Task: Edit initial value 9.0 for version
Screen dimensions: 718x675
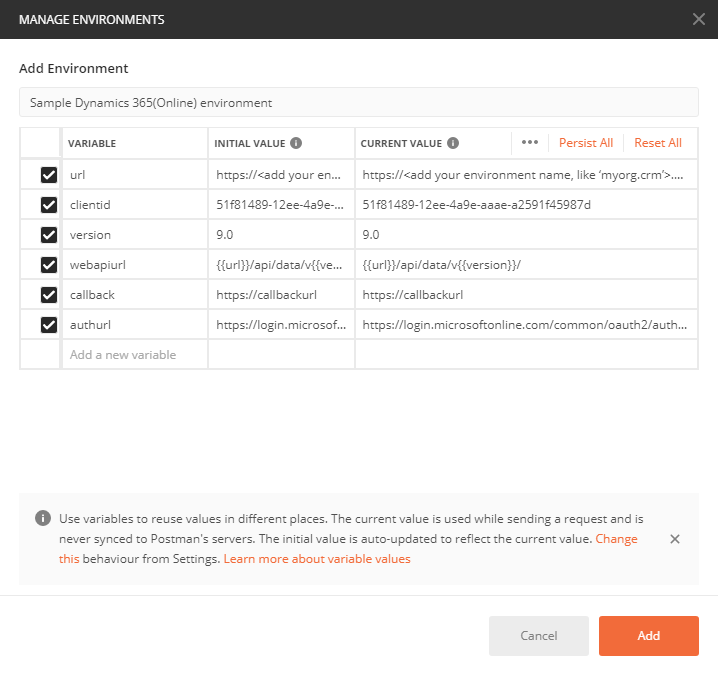Action: [x=281, y=235]
